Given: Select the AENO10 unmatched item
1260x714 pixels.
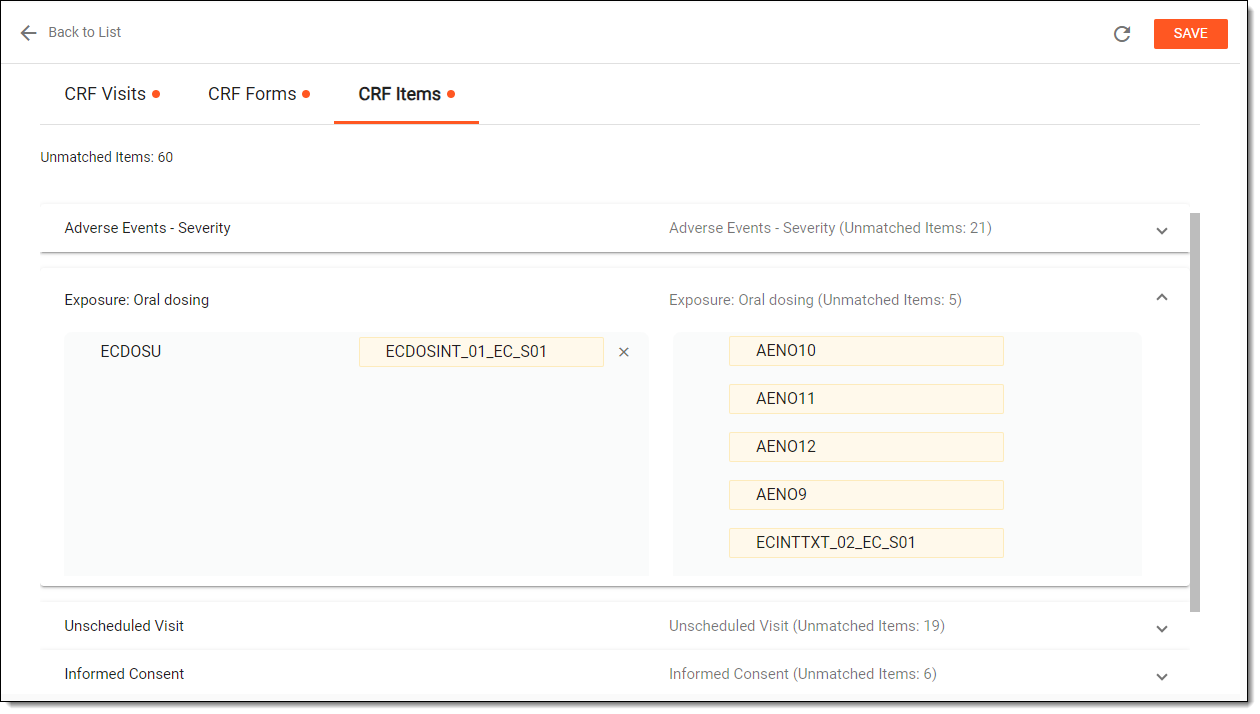Looking at the screenshot, I should coord(866,351).
